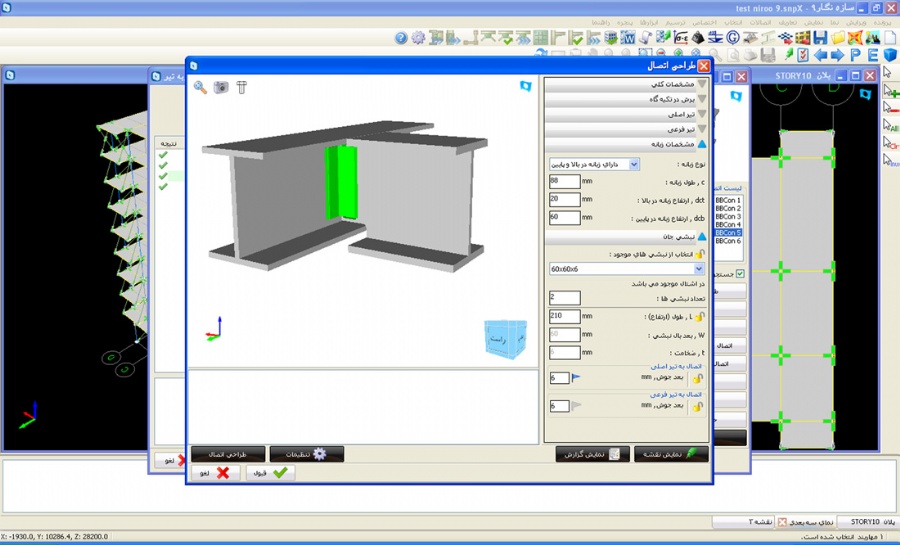Toggle the search checkbox beside connection list
The height and width of the screenshot is (545, 900).
[740, 274]
